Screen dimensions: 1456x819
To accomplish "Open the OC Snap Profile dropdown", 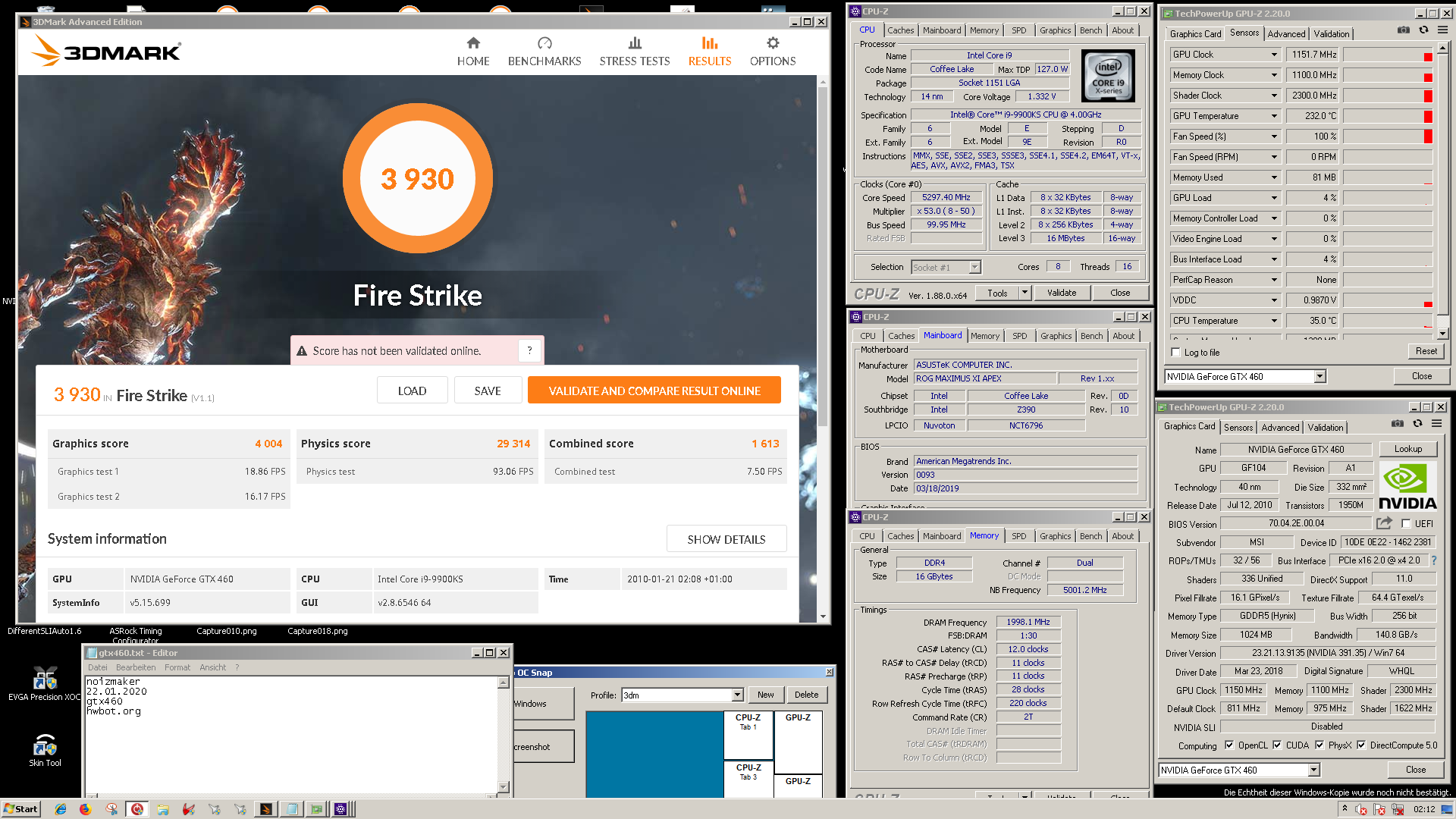I will 737,695.
